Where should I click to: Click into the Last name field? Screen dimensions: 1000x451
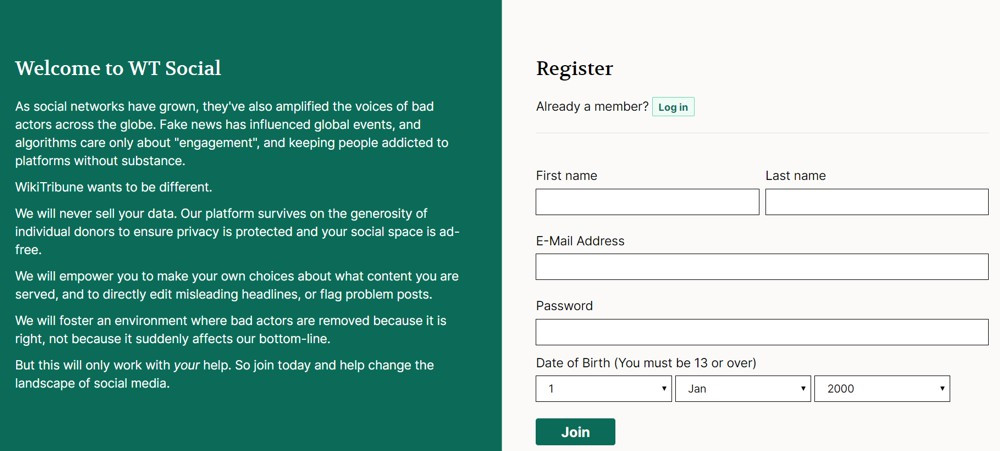(x=876, y=202)
